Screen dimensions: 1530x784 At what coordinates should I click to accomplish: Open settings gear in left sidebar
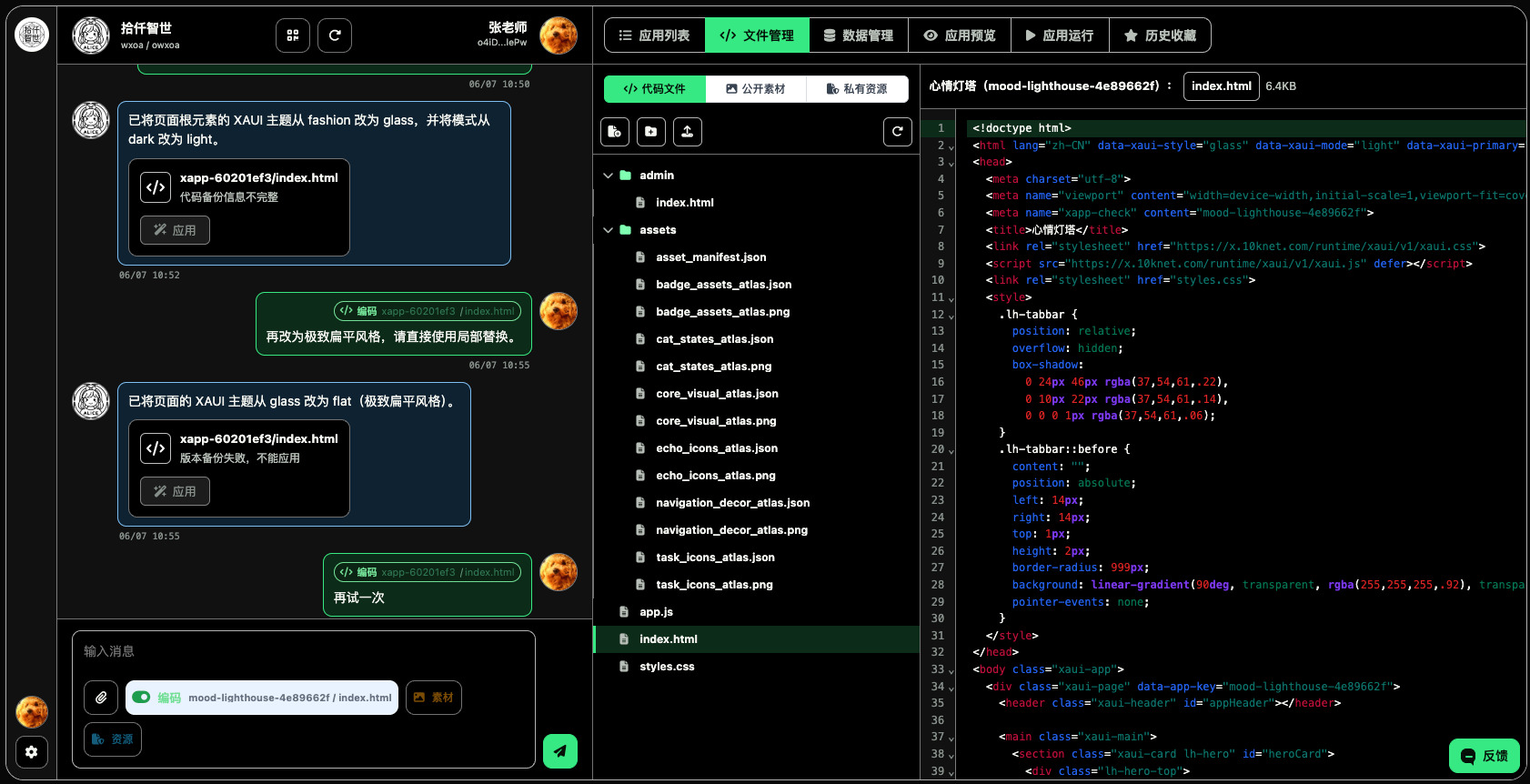32,752
